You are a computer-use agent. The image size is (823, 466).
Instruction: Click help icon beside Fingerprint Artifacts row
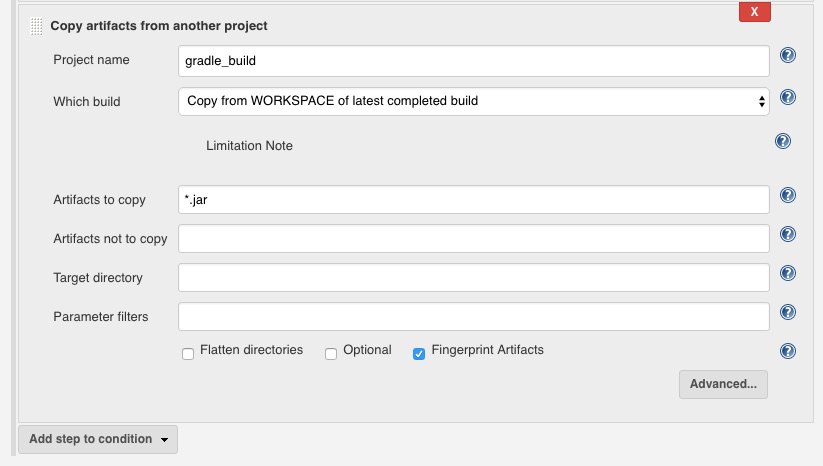(788, 351)
